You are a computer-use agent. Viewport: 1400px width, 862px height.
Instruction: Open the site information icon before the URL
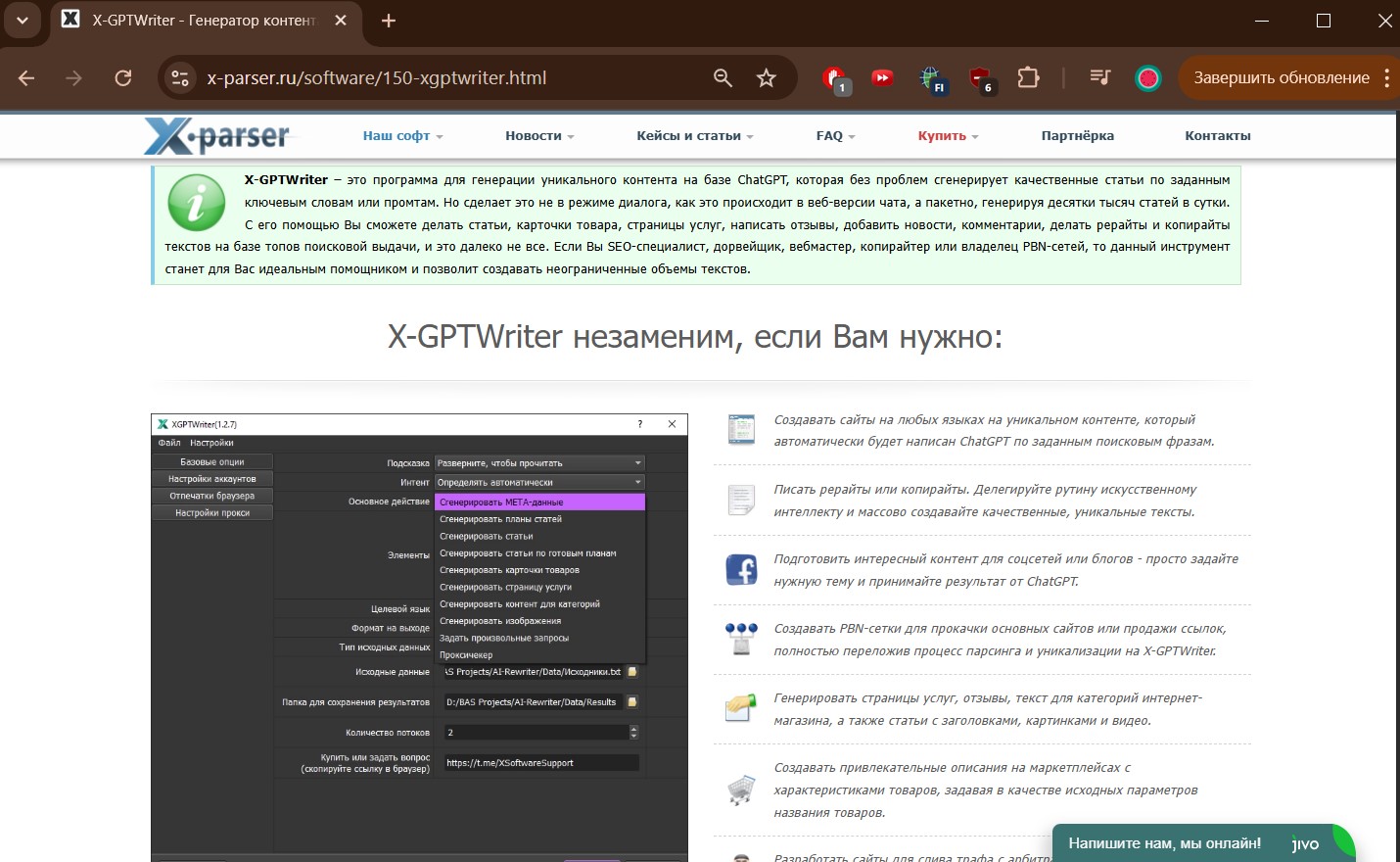click(180, 78)
